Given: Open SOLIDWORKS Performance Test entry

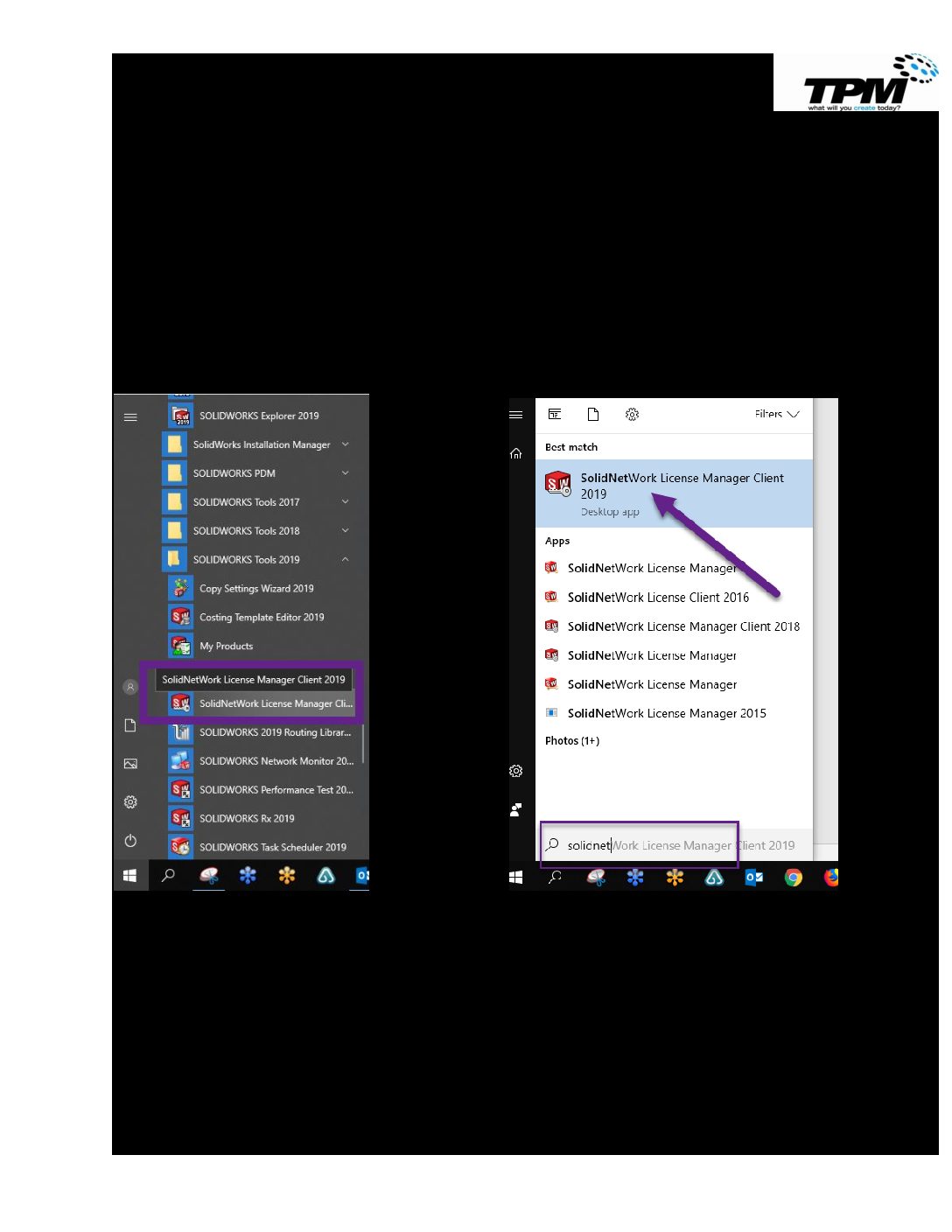Looking at the screenshot, I should (x=276, y=790).
